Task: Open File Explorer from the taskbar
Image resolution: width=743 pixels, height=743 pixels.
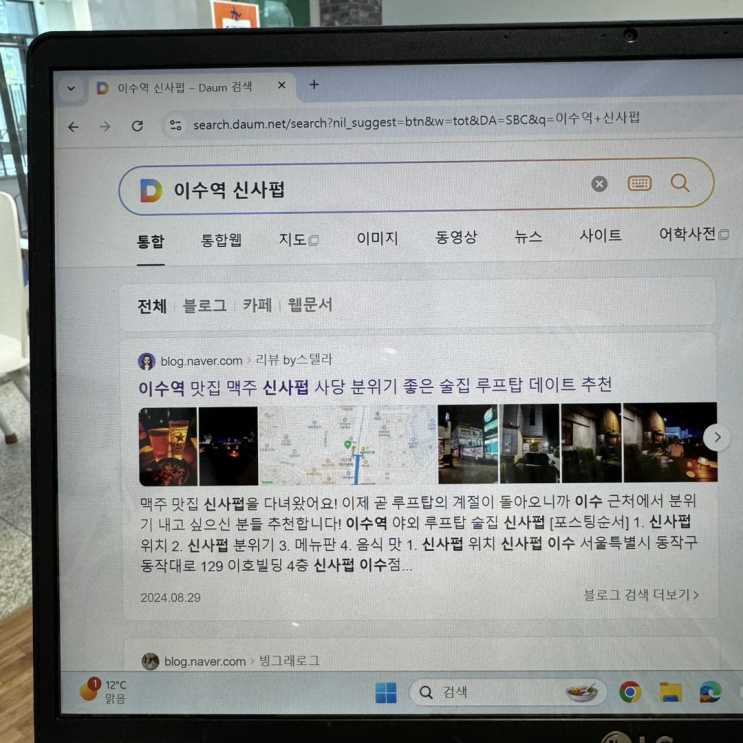Action: [x=671, y=692]
